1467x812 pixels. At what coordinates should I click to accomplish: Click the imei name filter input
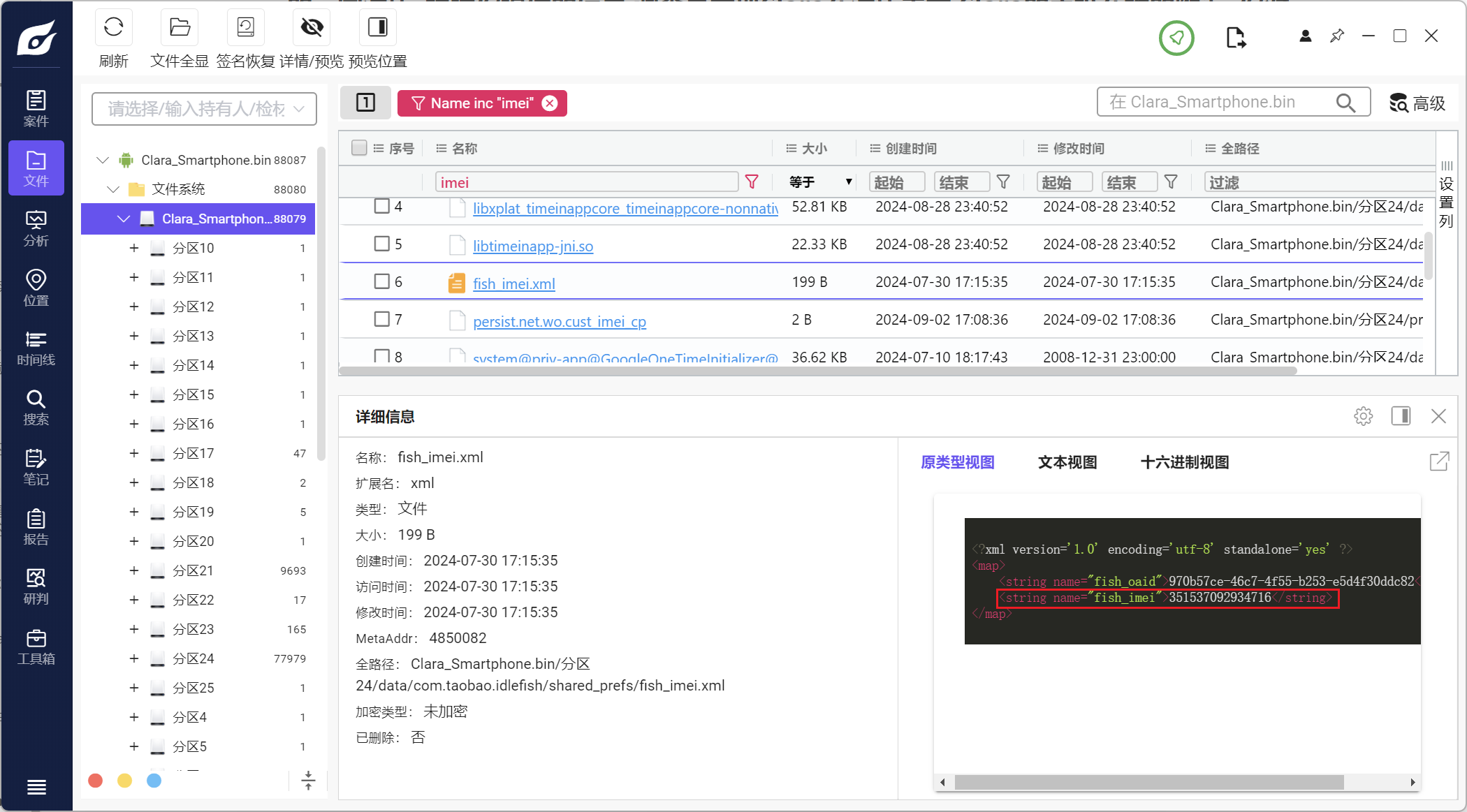[x=586, y=182]
